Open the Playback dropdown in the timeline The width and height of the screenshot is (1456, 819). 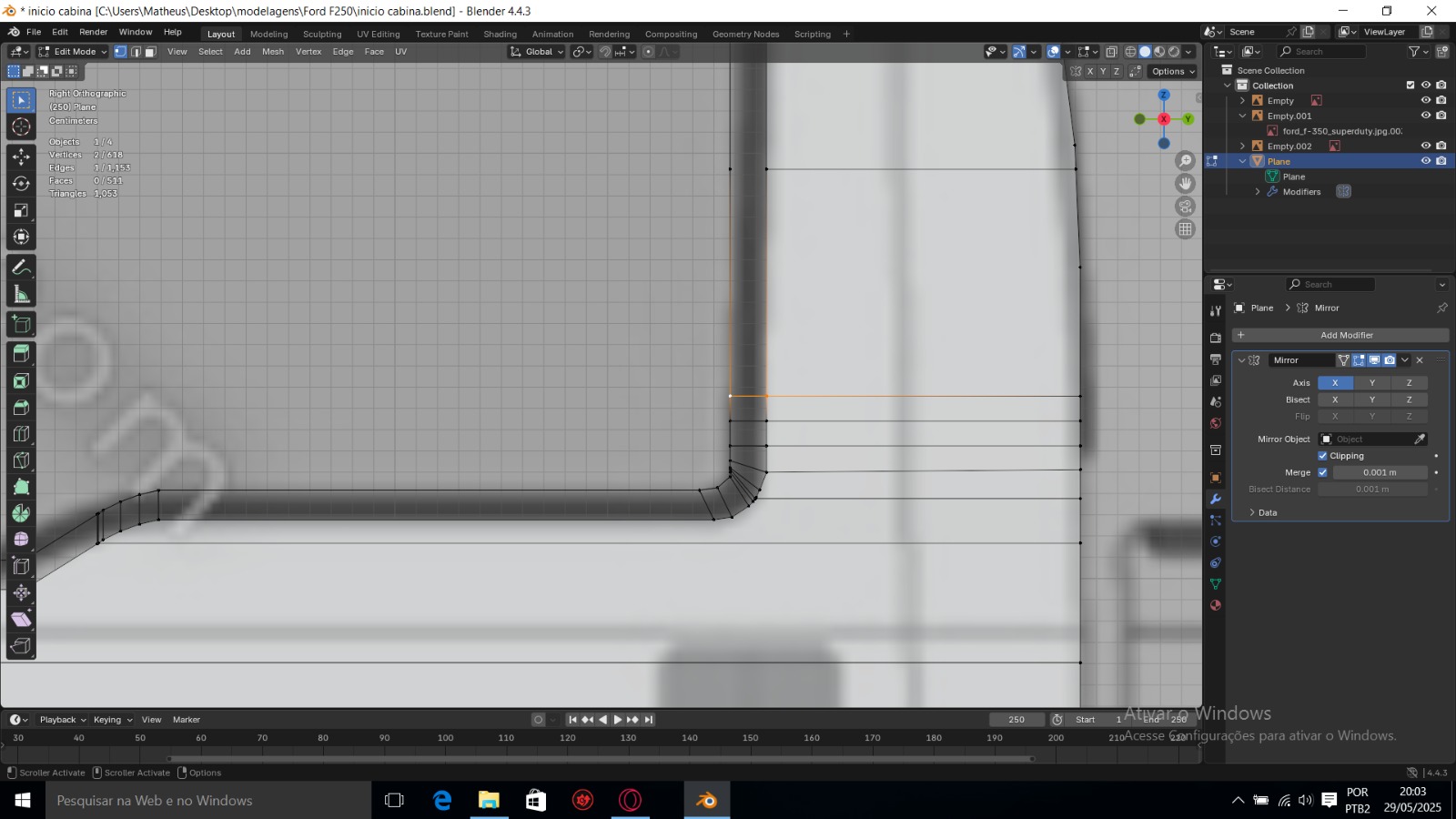tap(63, 720)
